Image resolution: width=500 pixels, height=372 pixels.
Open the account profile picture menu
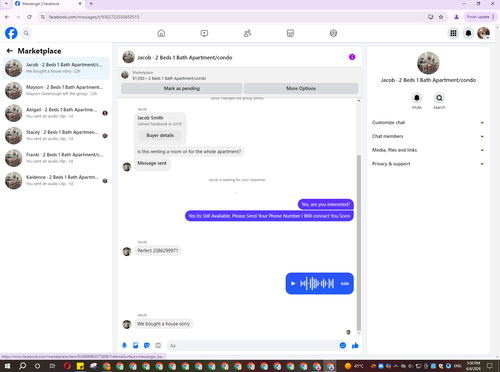pos(483,33)
